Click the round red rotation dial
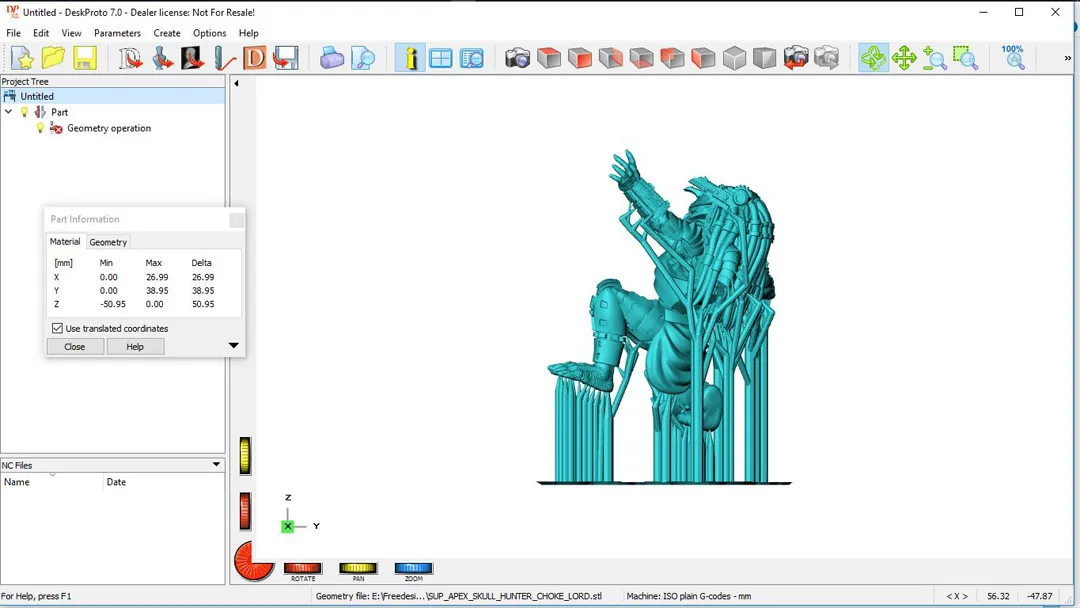The height and width of the screenshot is (608, 1080). click(x=254, y=561)
